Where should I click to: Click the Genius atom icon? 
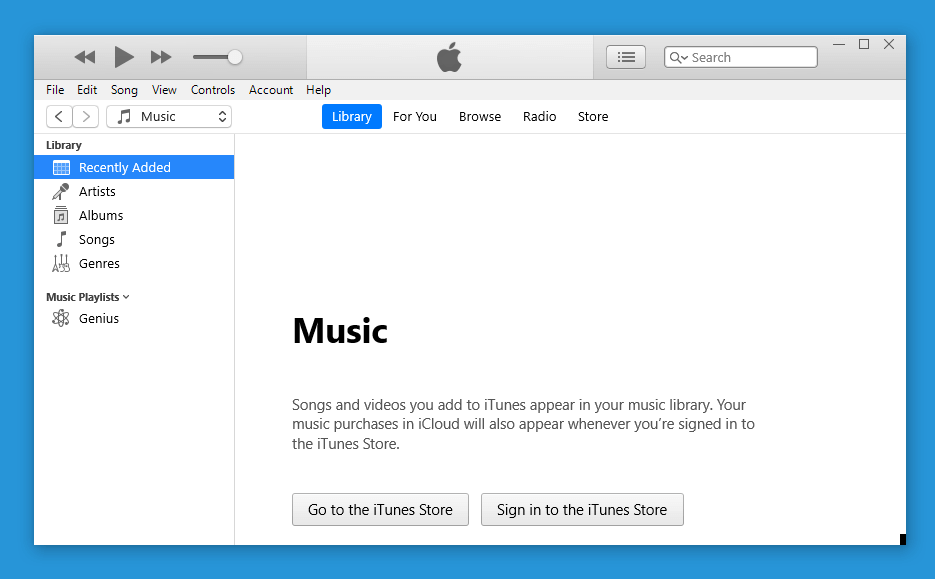point(61,318)
